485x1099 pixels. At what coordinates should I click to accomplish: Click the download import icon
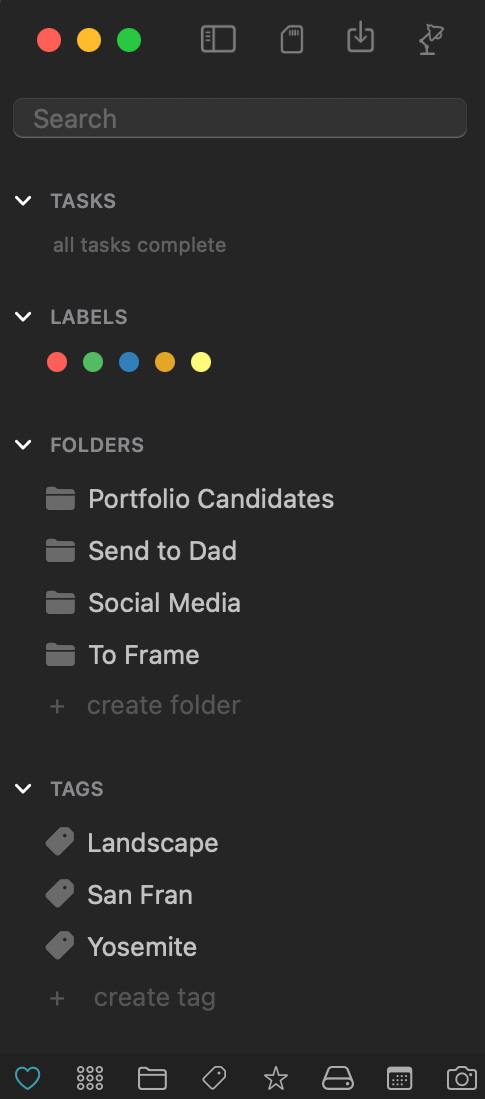360,37
